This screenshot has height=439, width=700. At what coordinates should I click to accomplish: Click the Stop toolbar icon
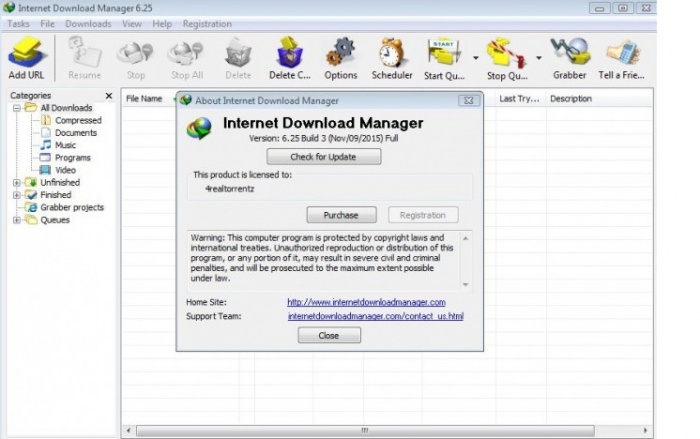[135, 59]
